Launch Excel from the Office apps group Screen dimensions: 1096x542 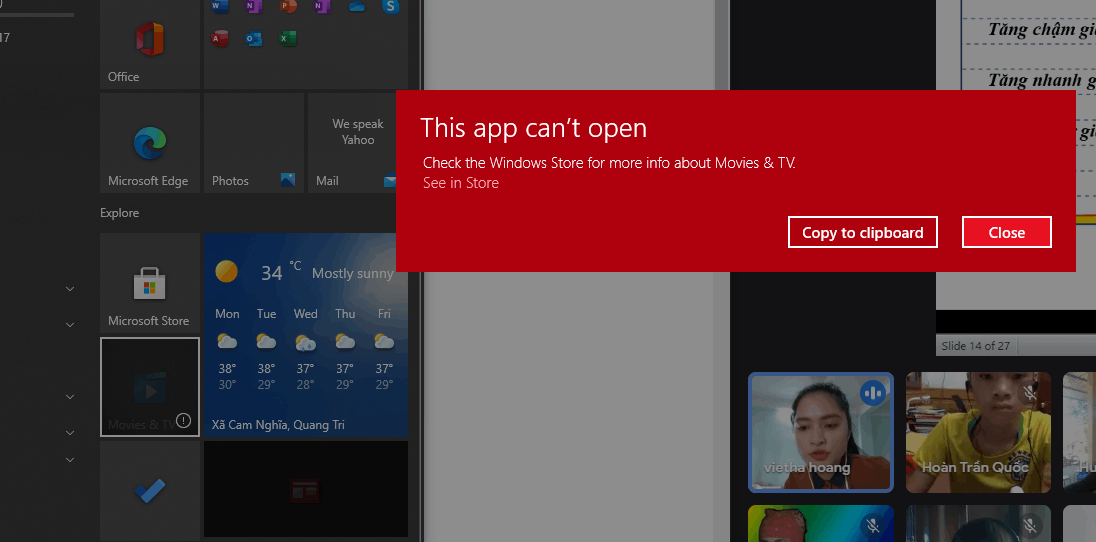[288, 38]
